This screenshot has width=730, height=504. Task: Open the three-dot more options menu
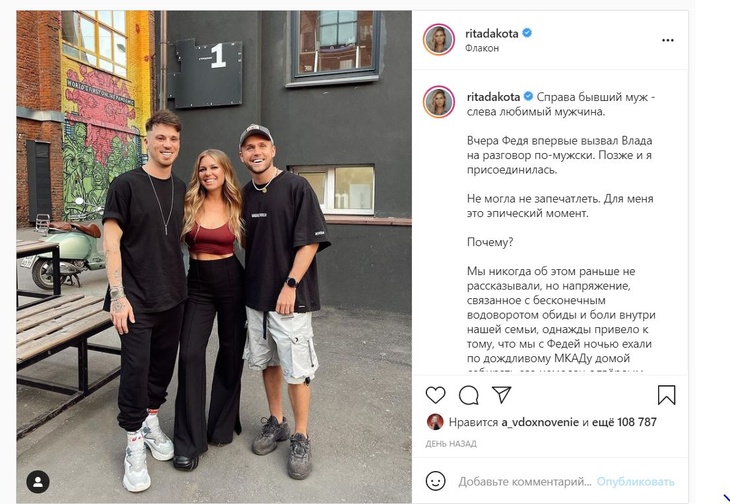click(x=668, y=40)
